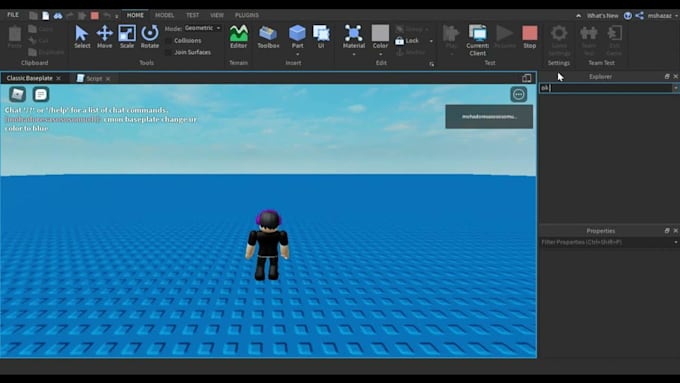Open the Script document tab

coord(94,79)
